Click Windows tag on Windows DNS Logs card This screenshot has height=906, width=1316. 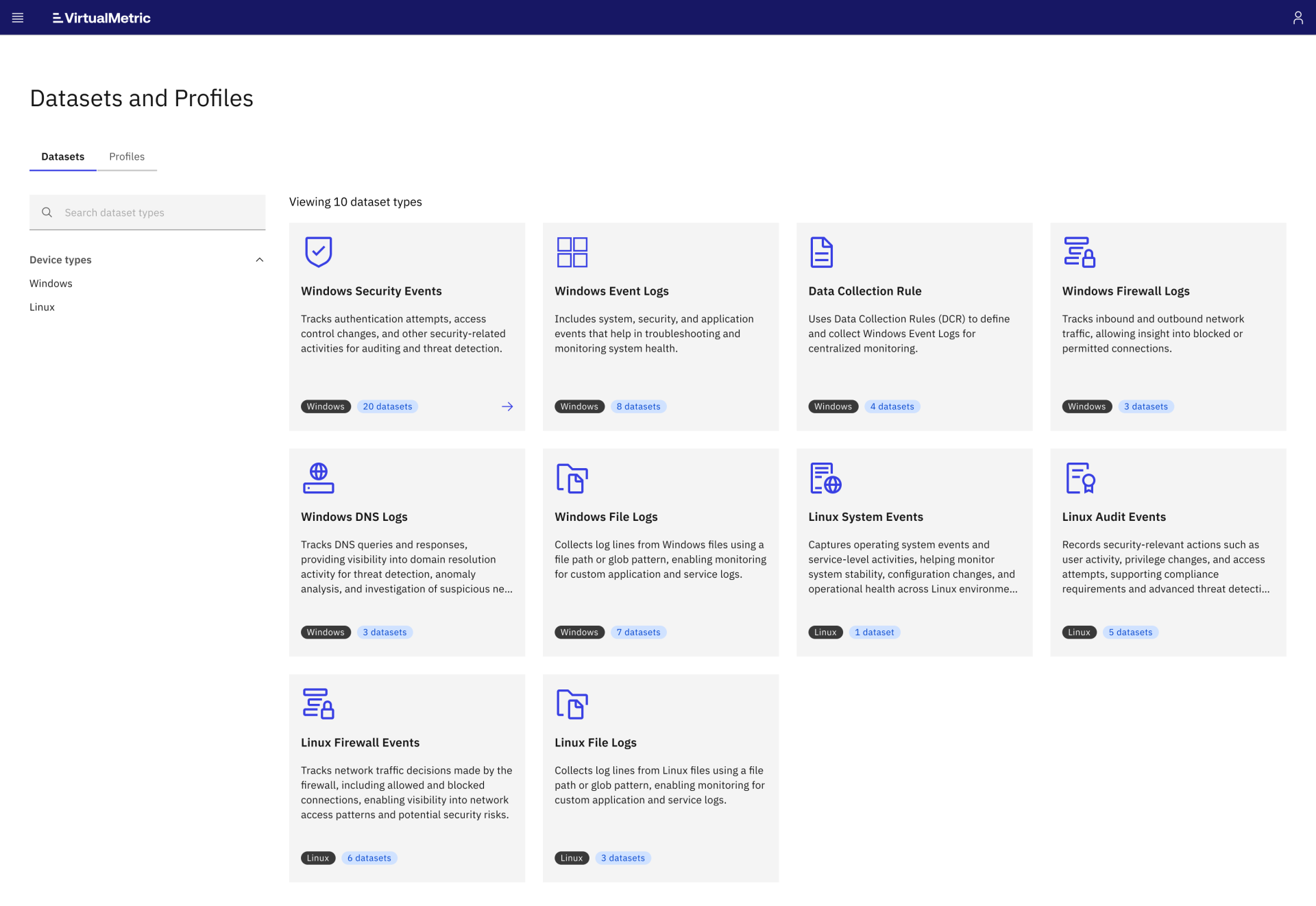326,633
